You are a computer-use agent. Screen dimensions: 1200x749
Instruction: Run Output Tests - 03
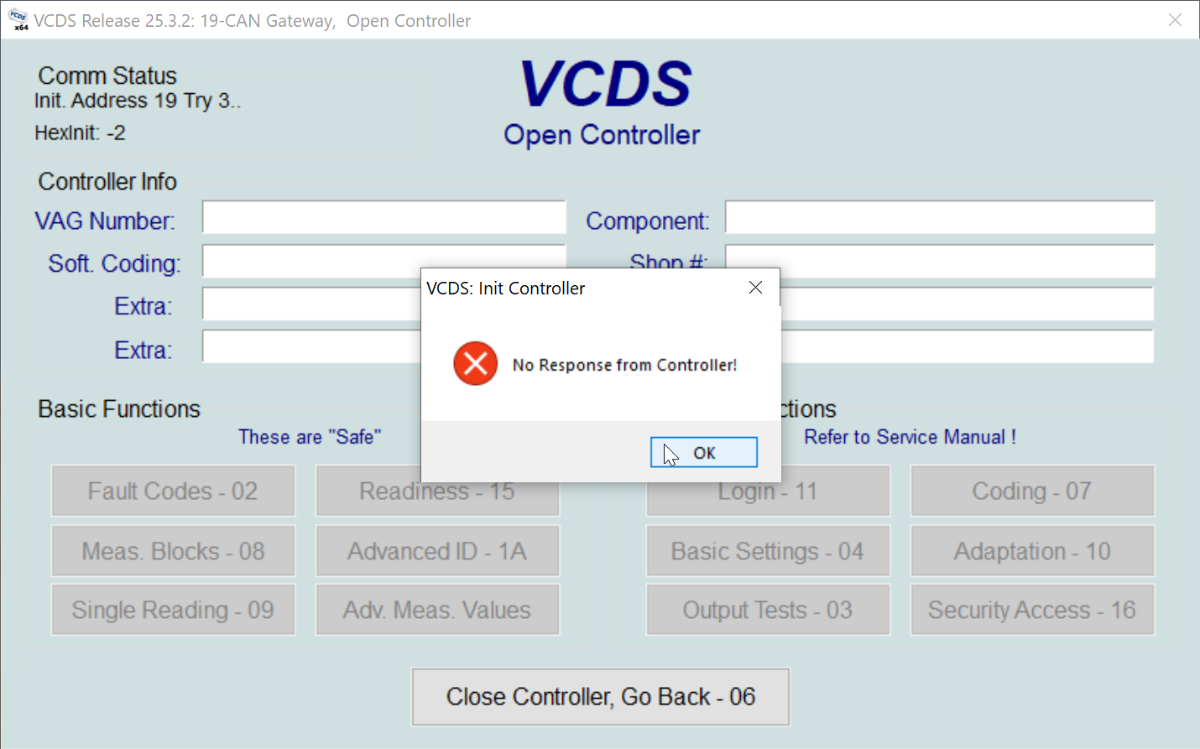point(767,610)
